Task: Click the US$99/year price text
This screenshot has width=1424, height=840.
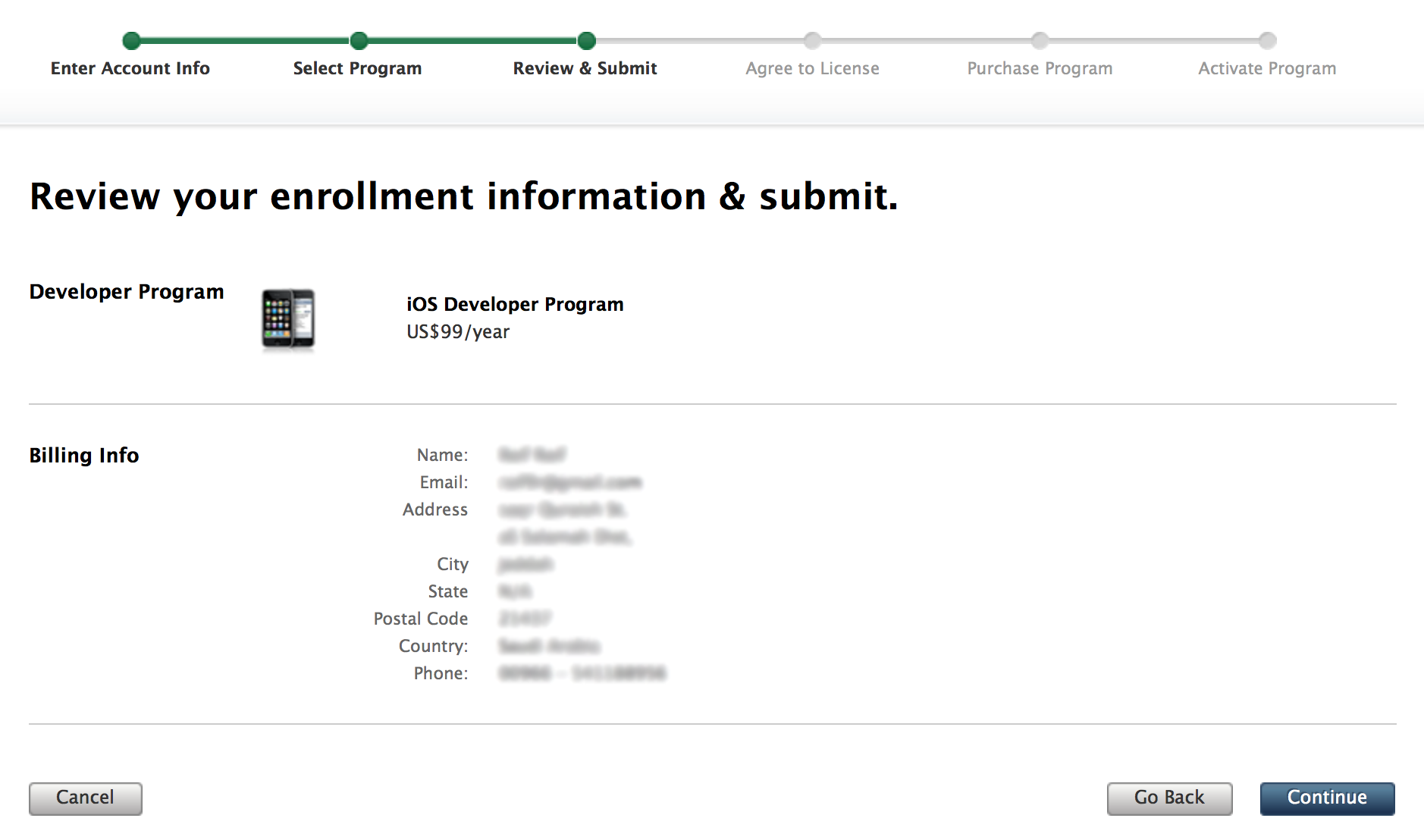Action: [x=458, y=332]
